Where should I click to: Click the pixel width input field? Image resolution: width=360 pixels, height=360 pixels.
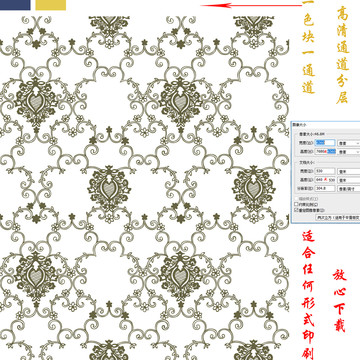tap(325, 143)
